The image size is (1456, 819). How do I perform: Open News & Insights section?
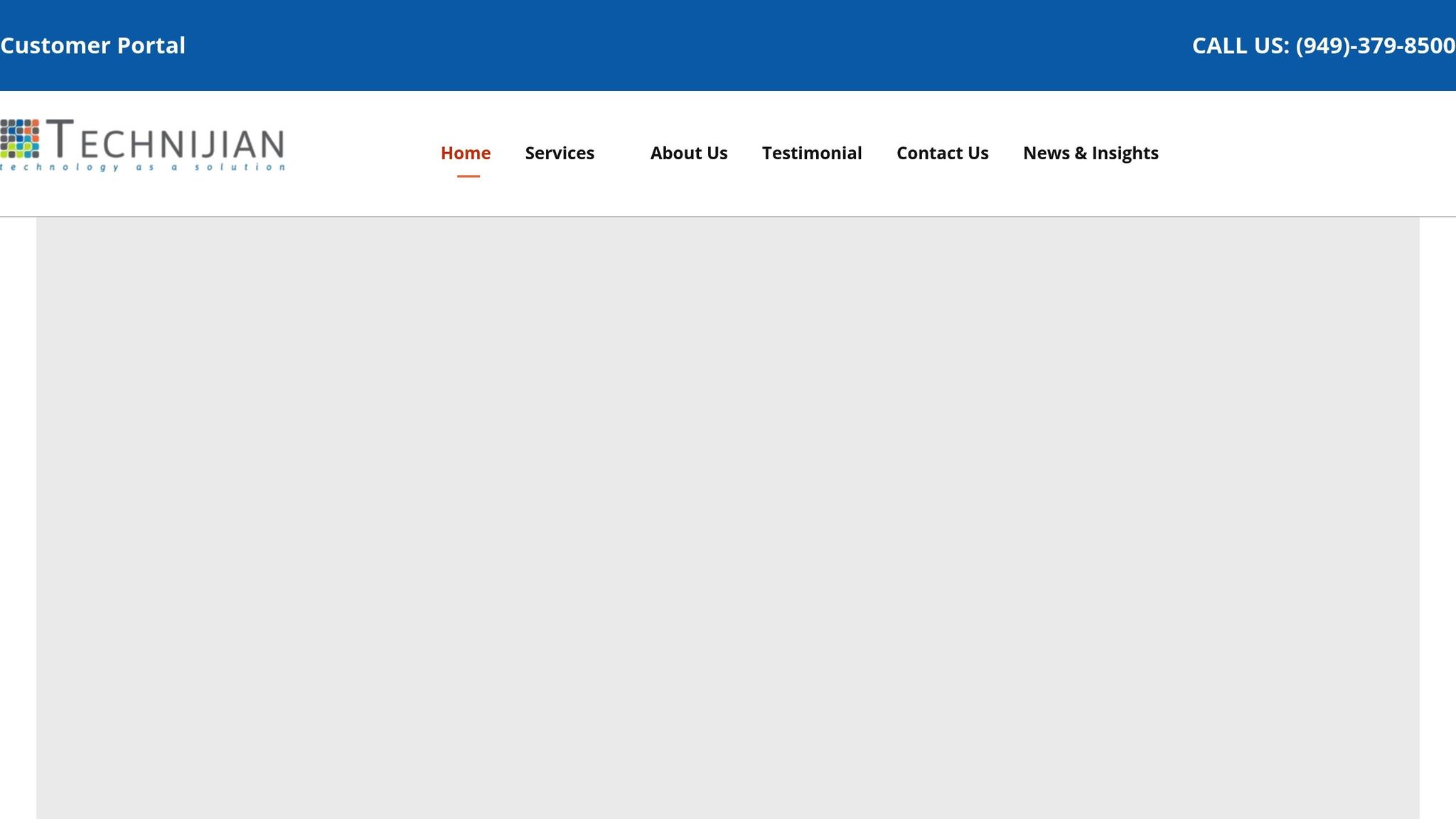click(x=1090, y=153)
